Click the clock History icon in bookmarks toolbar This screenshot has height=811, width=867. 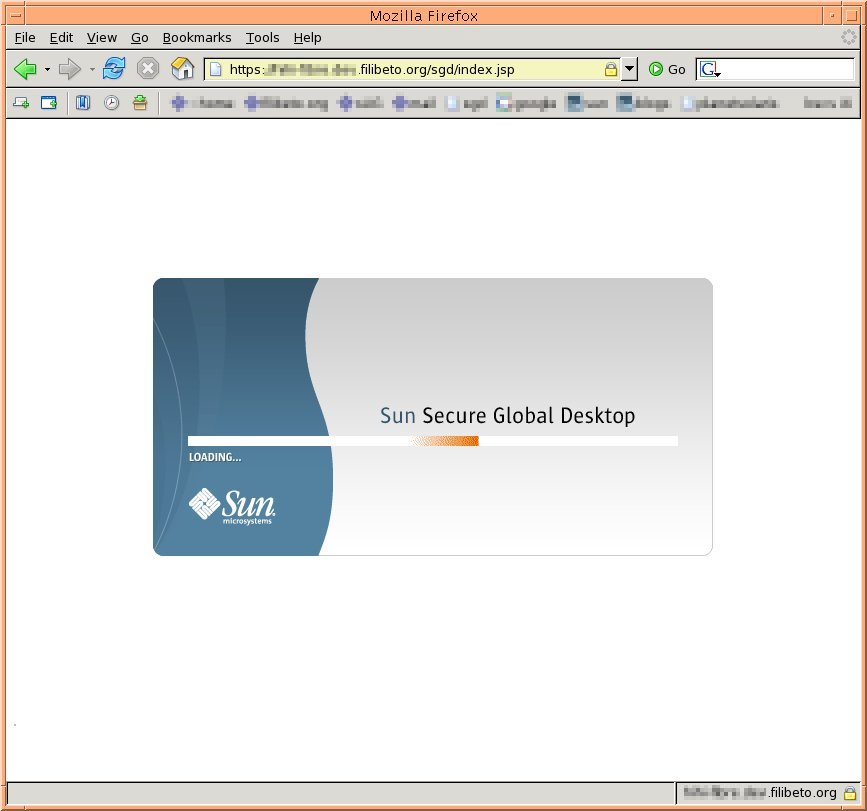[112, 103]
